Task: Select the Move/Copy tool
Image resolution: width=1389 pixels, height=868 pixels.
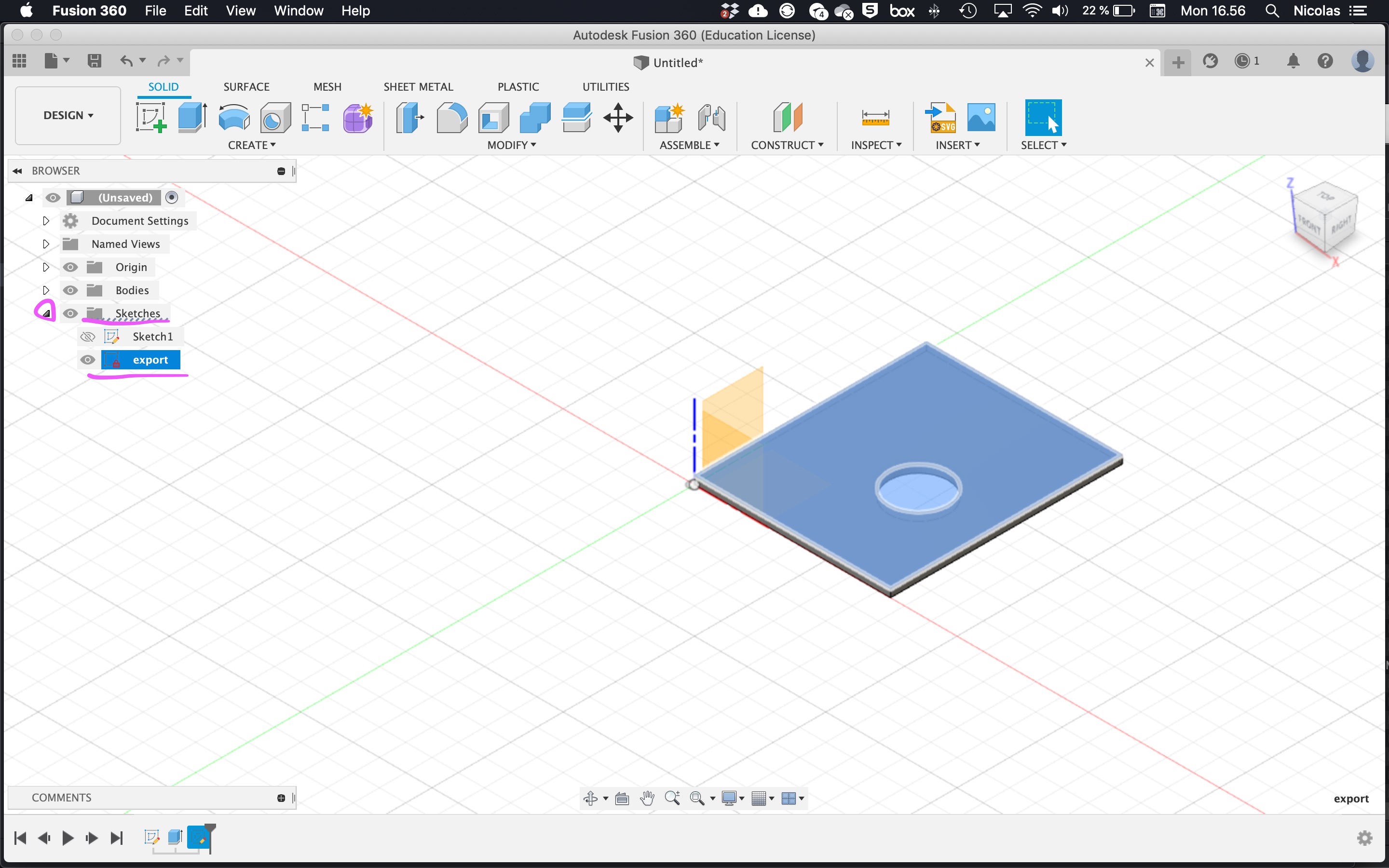Action: (618, 117)
